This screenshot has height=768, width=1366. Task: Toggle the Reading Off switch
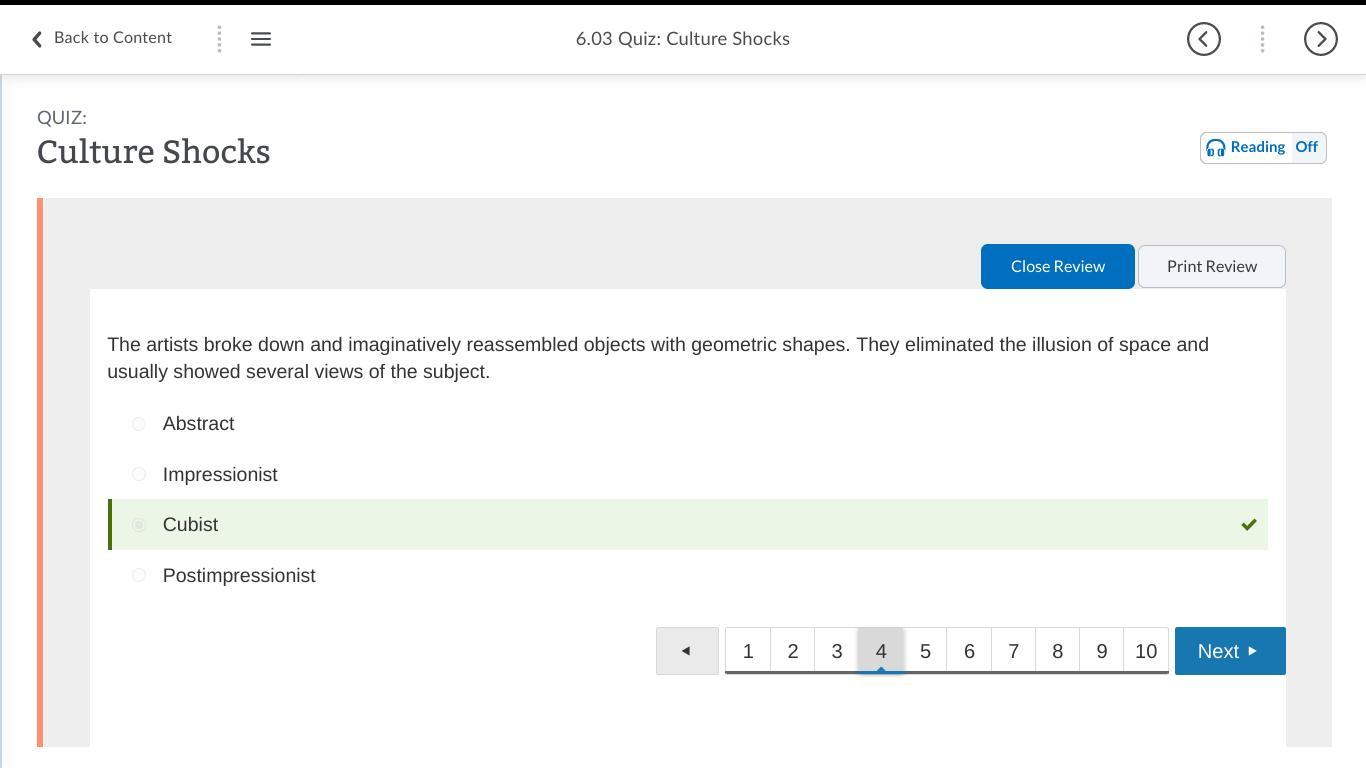point(1307,148)
